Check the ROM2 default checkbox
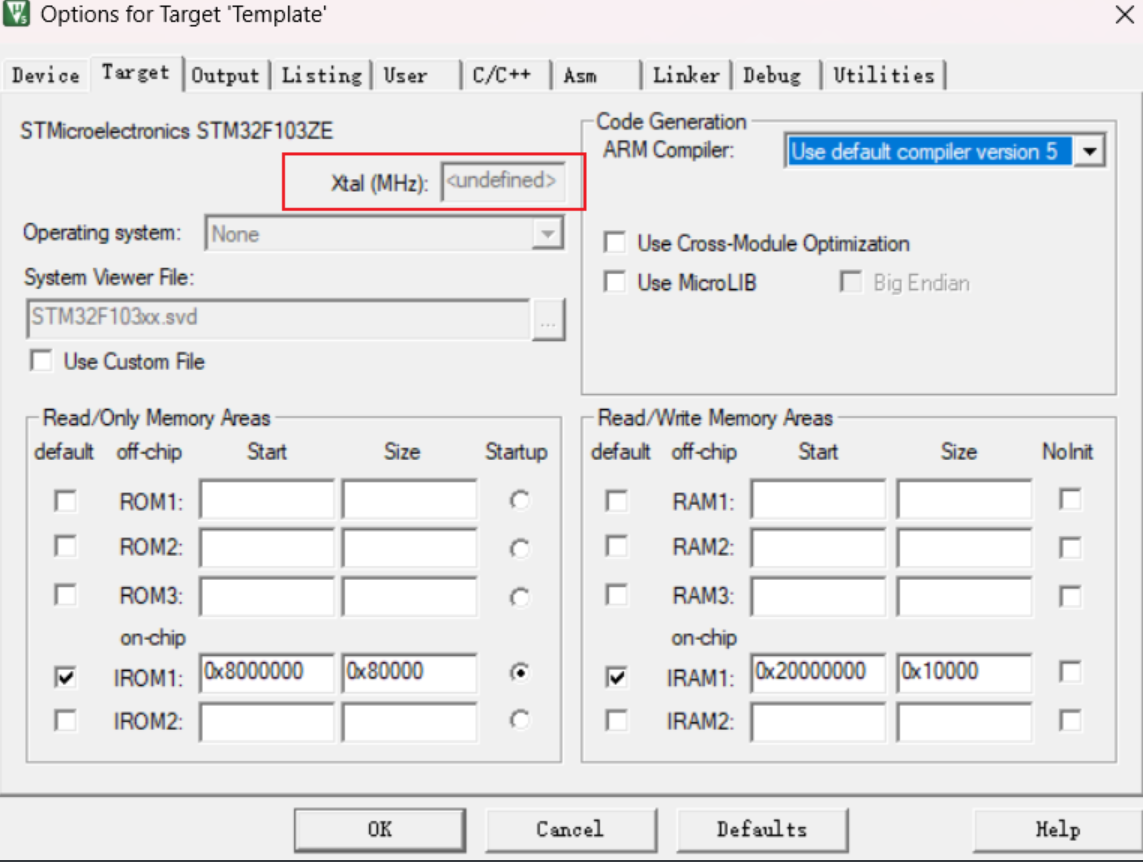 [x=66, y=546]
